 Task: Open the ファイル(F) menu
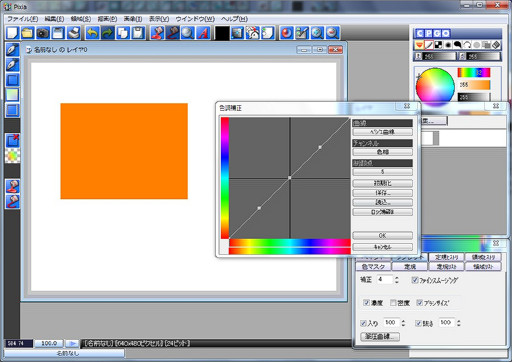click(x=22, y=19)
